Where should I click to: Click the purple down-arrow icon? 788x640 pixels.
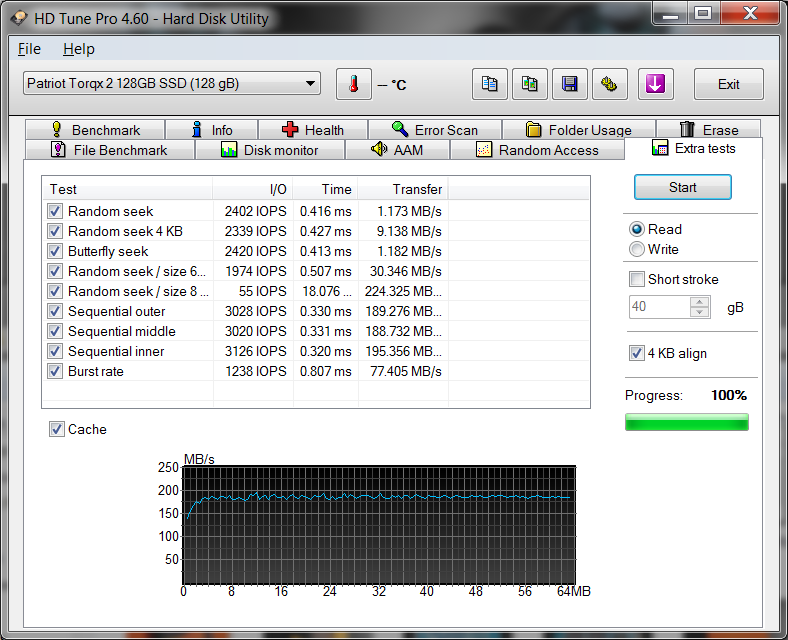[655, 84]
